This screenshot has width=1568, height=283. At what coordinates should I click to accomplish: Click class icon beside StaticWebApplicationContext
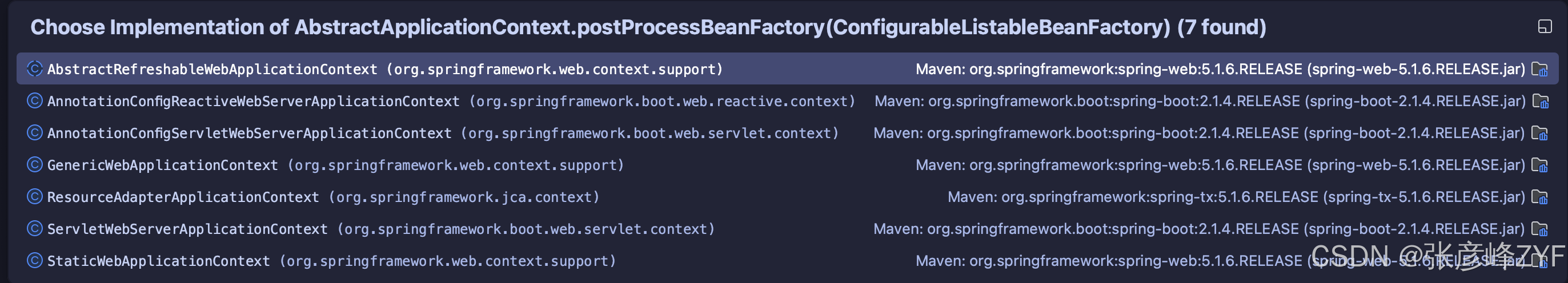[x=35, y=261]
